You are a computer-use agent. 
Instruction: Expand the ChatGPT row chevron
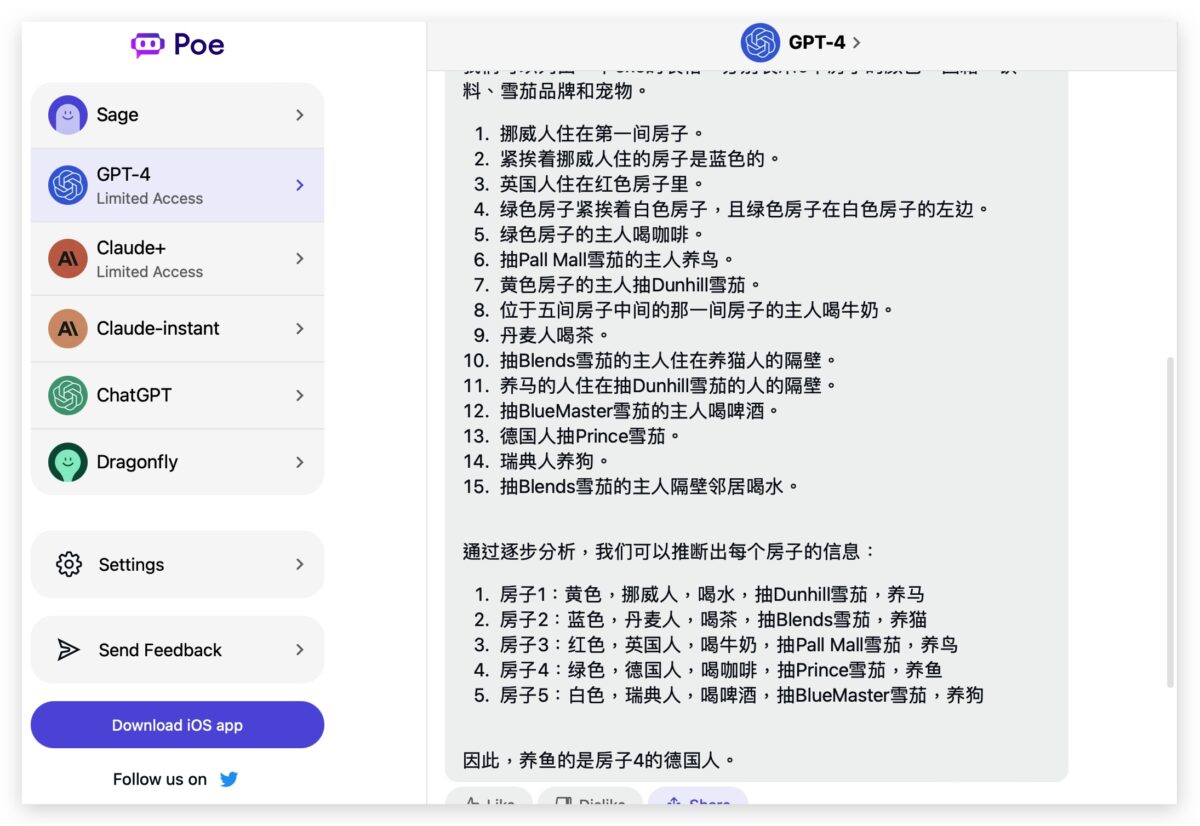(x=299, y=395)
